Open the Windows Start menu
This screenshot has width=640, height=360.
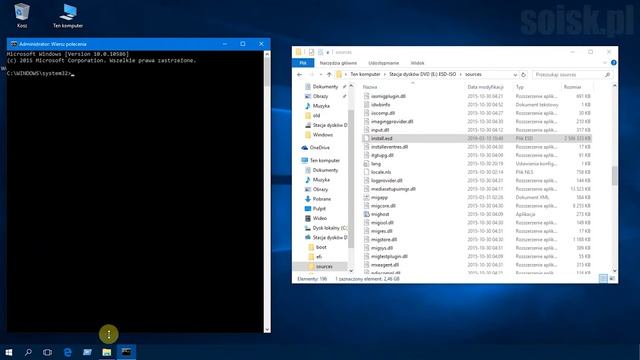coord(9,352)
